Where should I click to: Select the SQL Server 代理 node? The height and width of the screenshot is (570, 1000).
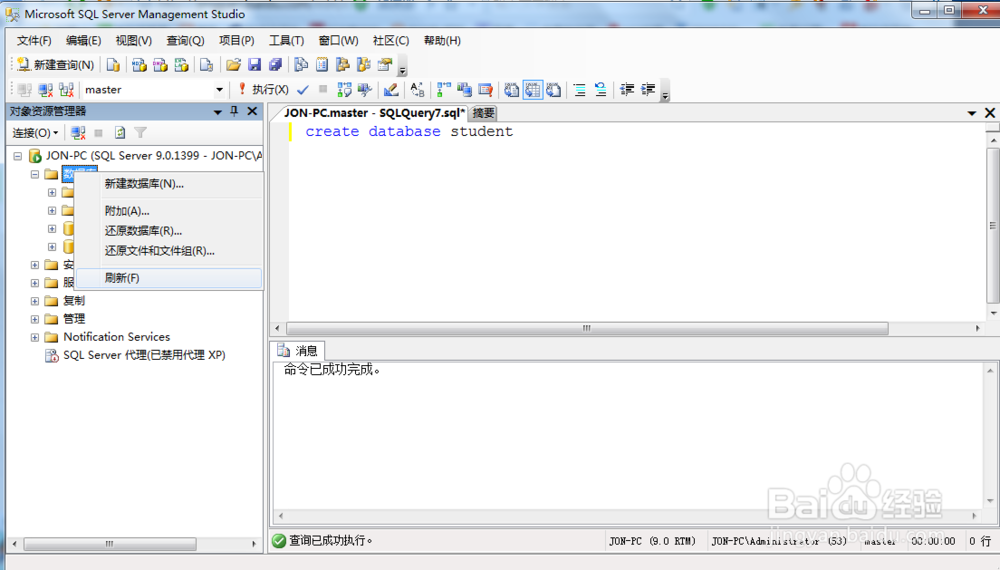tap(144, 355)
